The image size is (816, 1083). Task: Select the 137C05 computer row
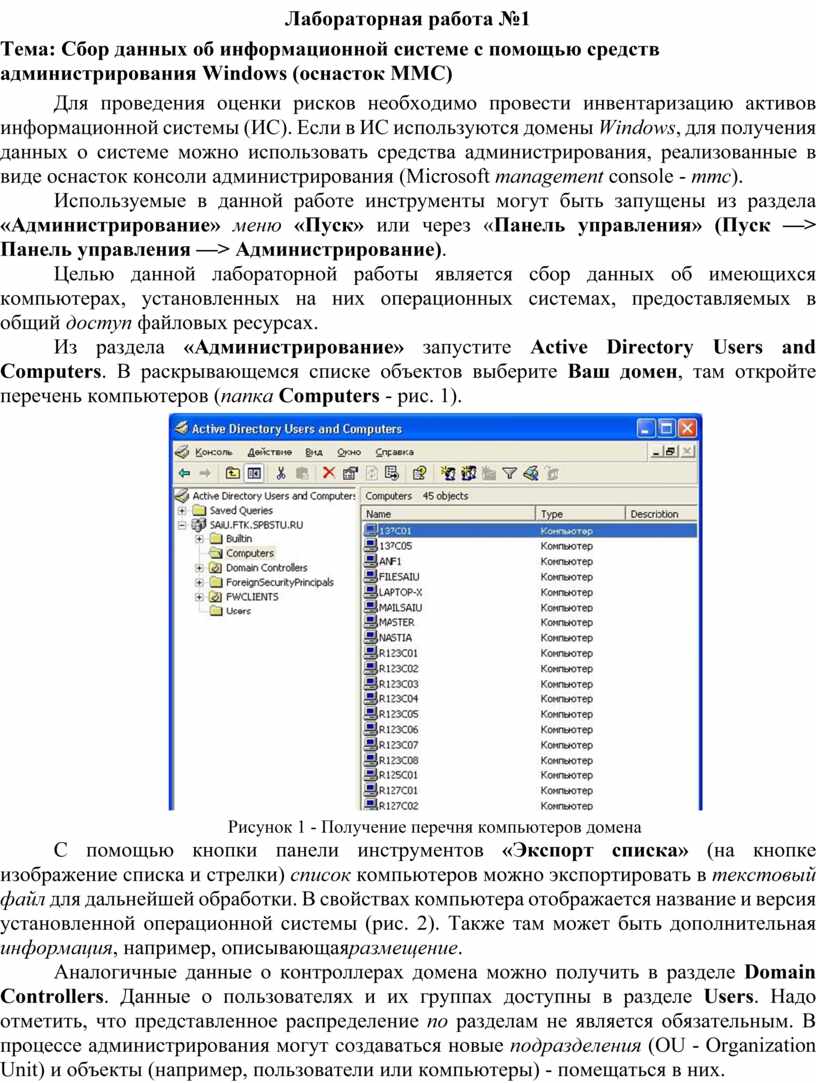(x=529, y=546)
